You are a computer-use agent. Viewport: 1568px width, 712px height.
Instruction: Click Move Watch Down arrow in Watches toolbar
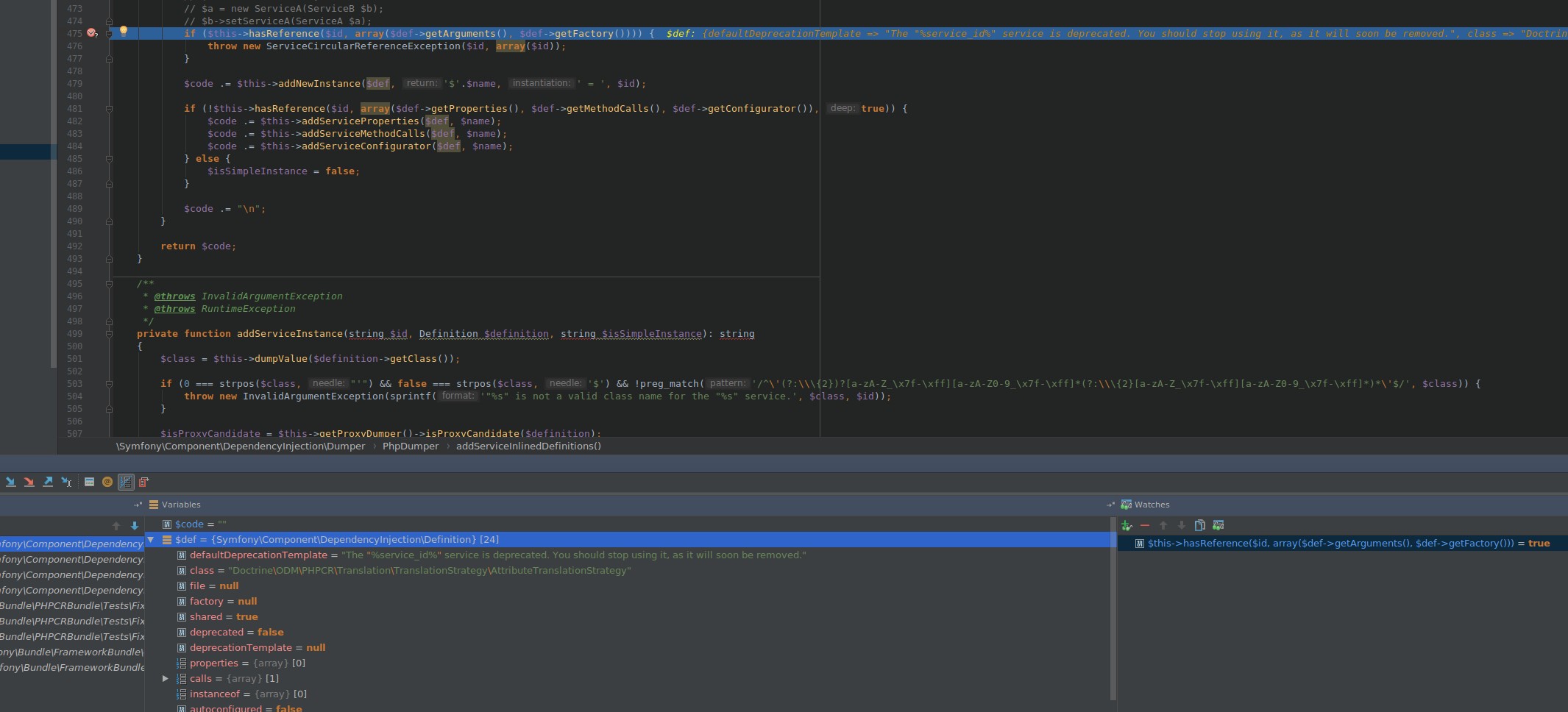pos(1182,525)
